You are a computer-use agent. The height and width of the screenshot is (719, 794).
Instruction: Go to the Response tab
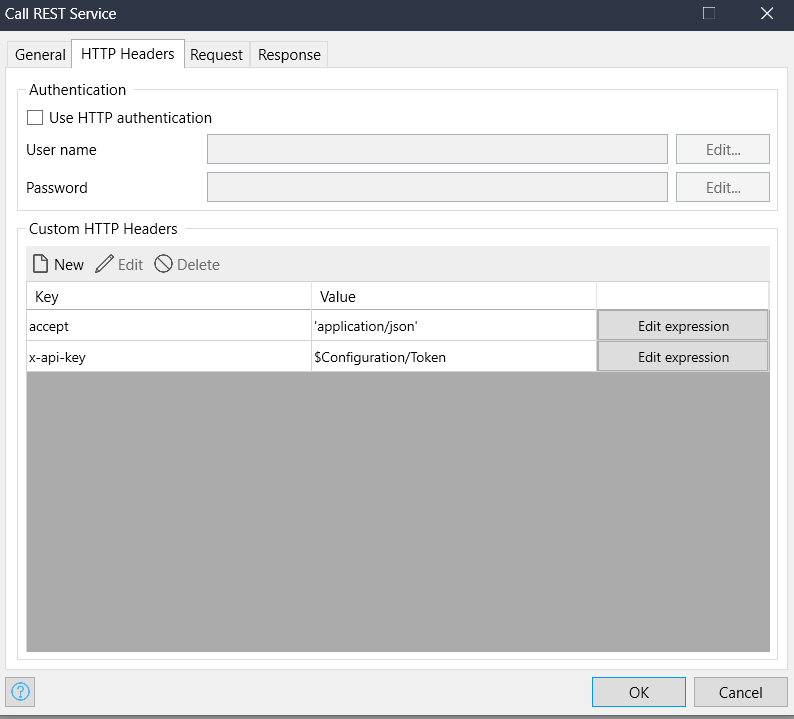[x=289, y=55]
